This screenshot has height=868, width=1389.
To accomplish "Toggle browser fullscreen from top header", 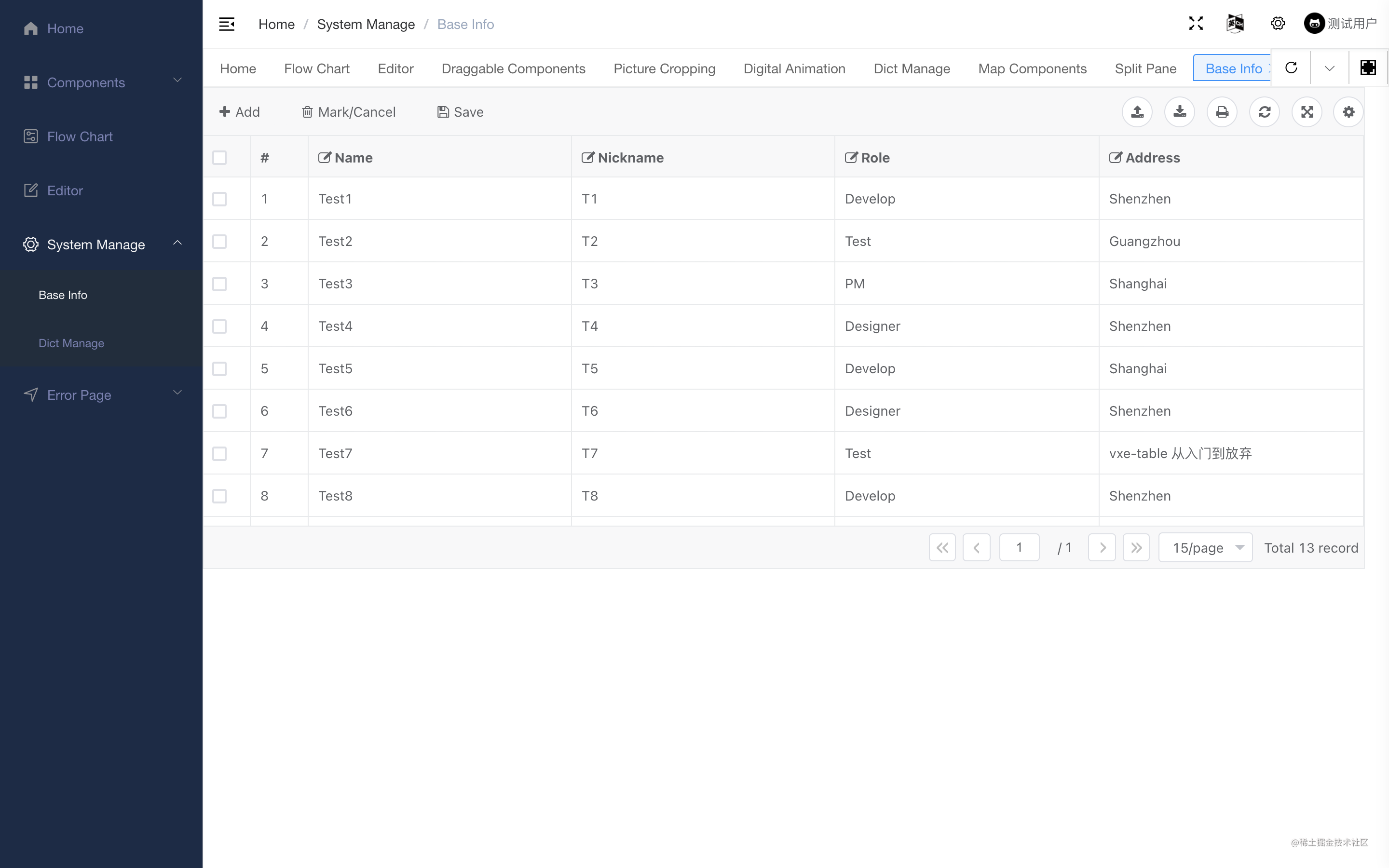I will 1196,24.
